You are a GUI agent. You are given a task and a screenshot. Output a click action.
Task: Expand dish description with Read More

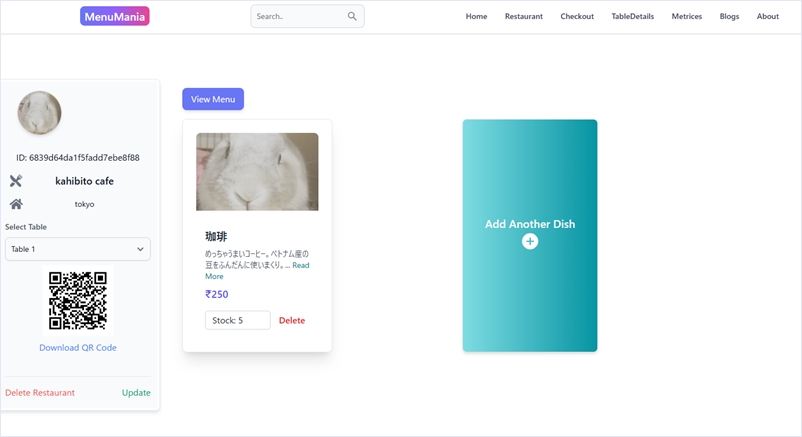[300, 265]
